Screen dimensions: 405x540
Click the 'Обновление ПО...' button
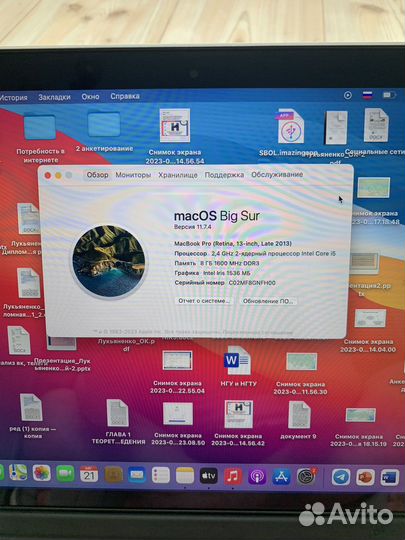[x=268, y=301]
